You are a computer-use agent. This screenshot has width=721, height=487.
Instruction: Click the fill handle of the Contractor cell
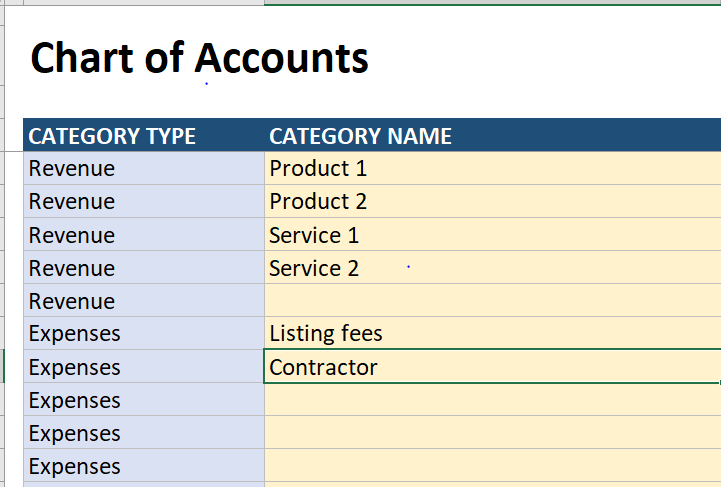coord(719,382)
